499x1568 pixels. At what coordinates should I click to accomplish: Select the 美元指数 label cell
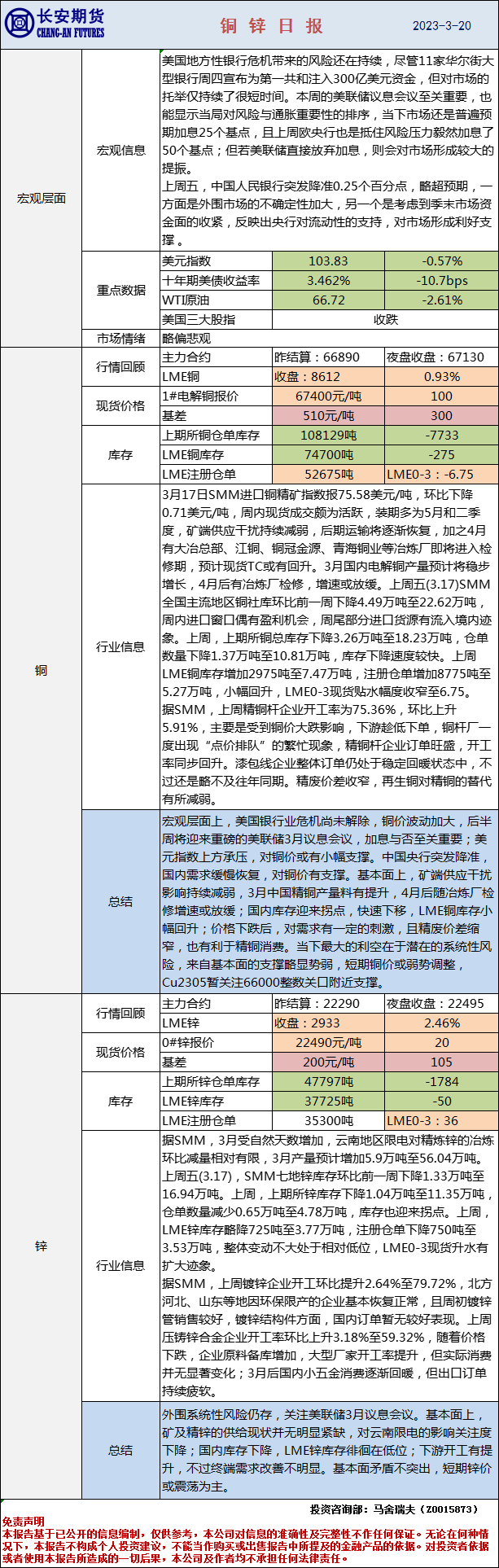[x=216, y=261]
